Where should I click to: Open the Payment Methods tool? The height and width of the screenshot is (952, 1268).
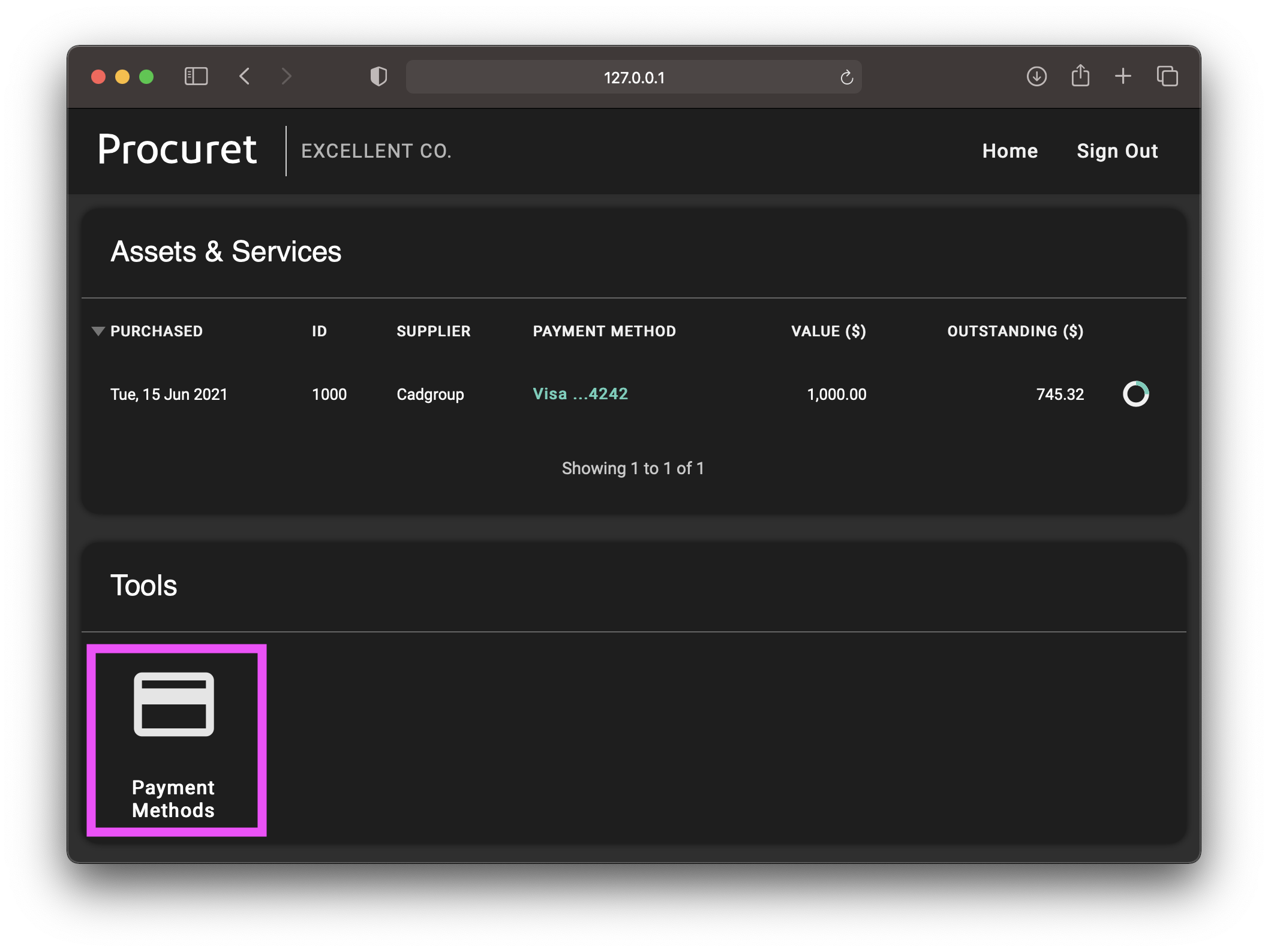[x=176, y=740]
